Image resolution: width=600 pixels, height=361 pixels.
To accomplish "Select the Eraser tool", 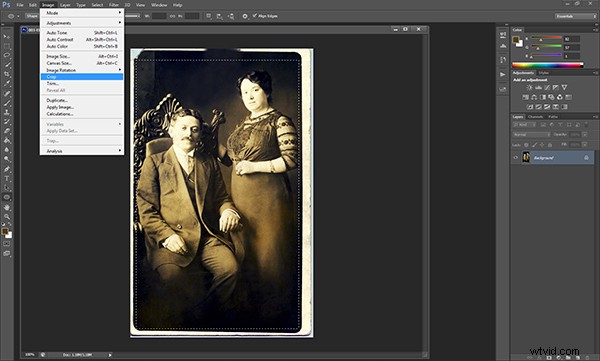I will [7, 131].
